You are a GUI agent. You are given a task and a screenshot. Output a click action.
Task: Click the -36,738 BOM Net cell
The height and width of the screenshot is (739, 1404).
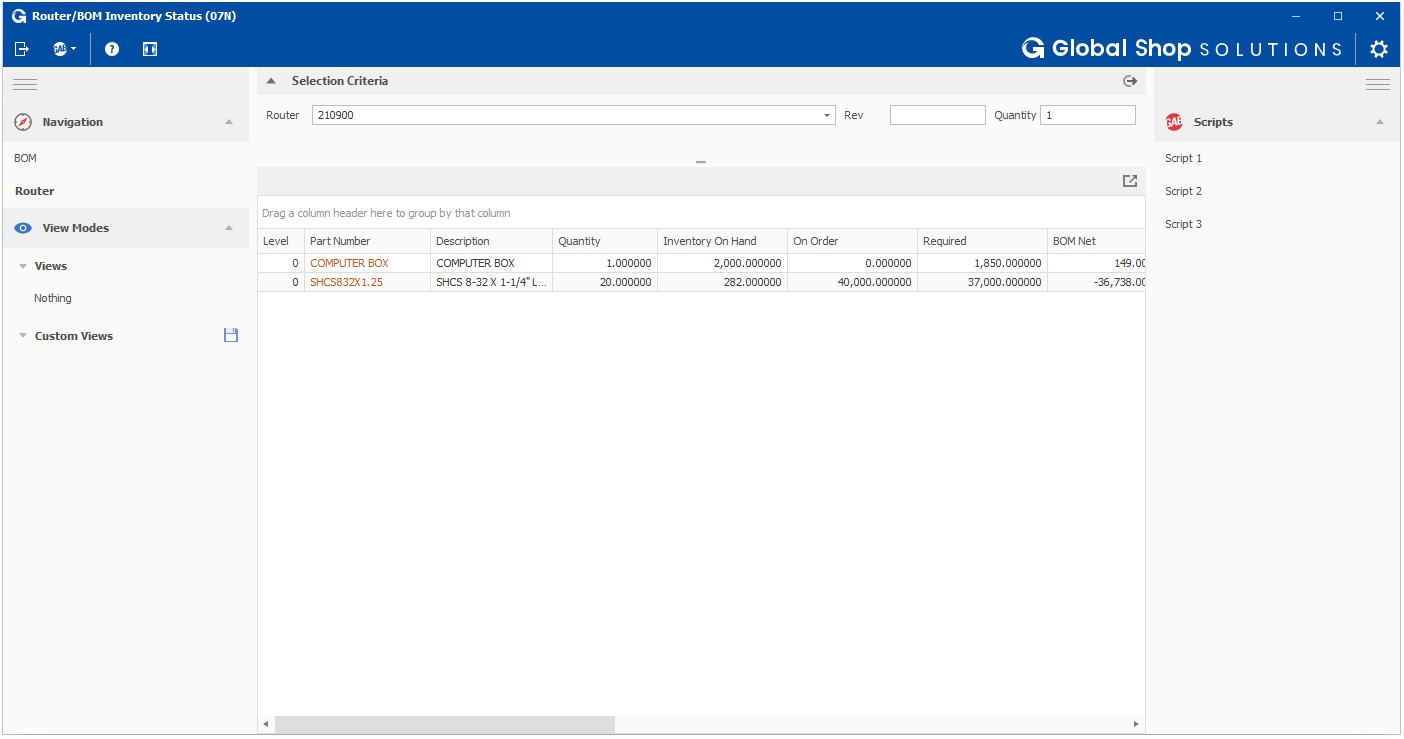coord(1096,282)
